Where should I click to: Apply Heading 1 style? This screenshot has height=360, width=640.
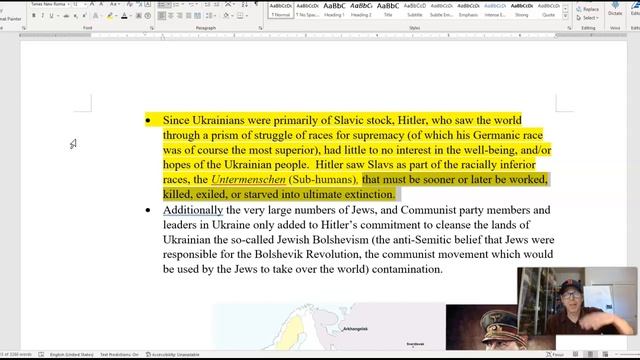(334, 10)
